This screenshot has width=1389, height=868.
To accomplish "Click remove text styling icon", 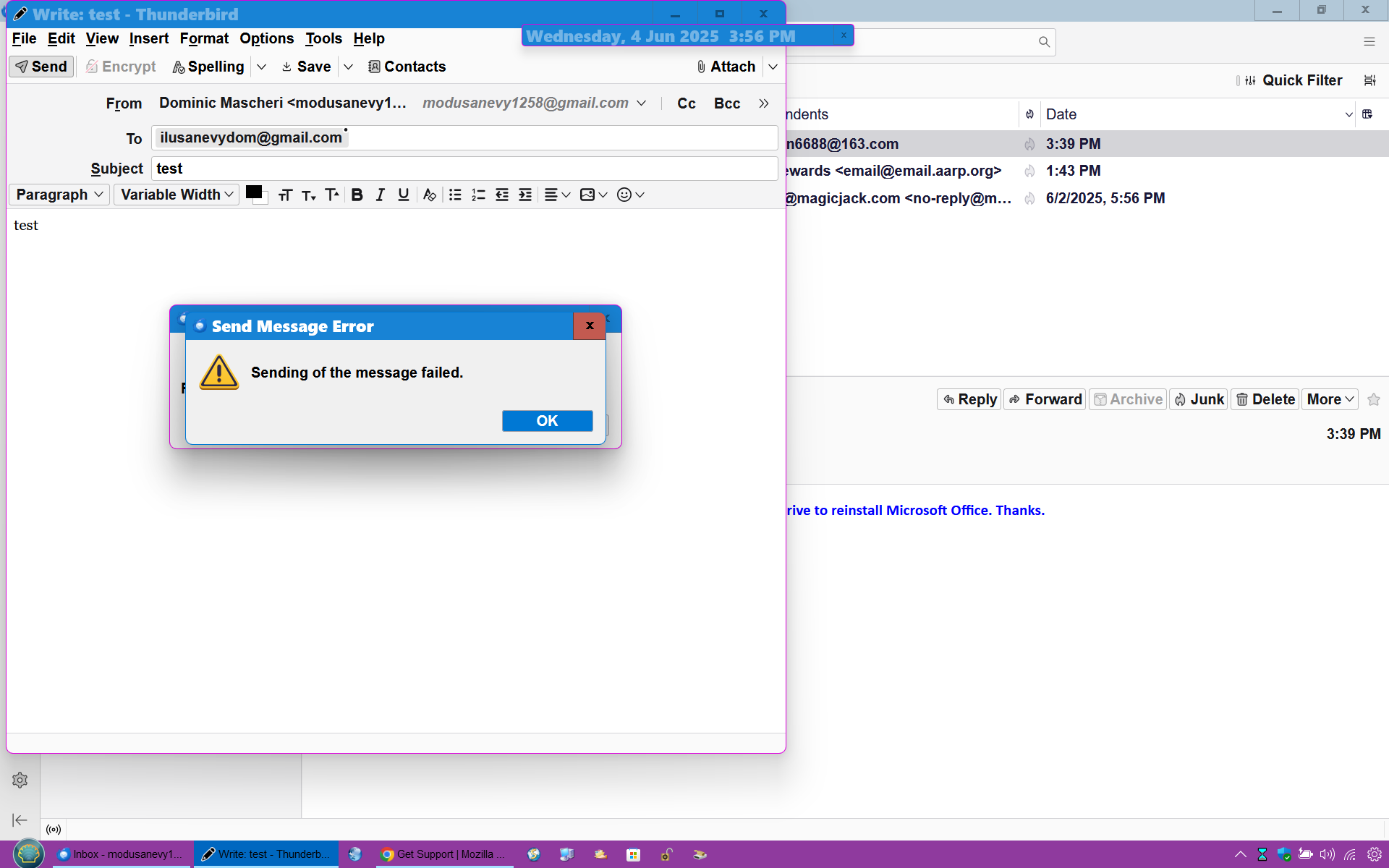I will [429, 195].
